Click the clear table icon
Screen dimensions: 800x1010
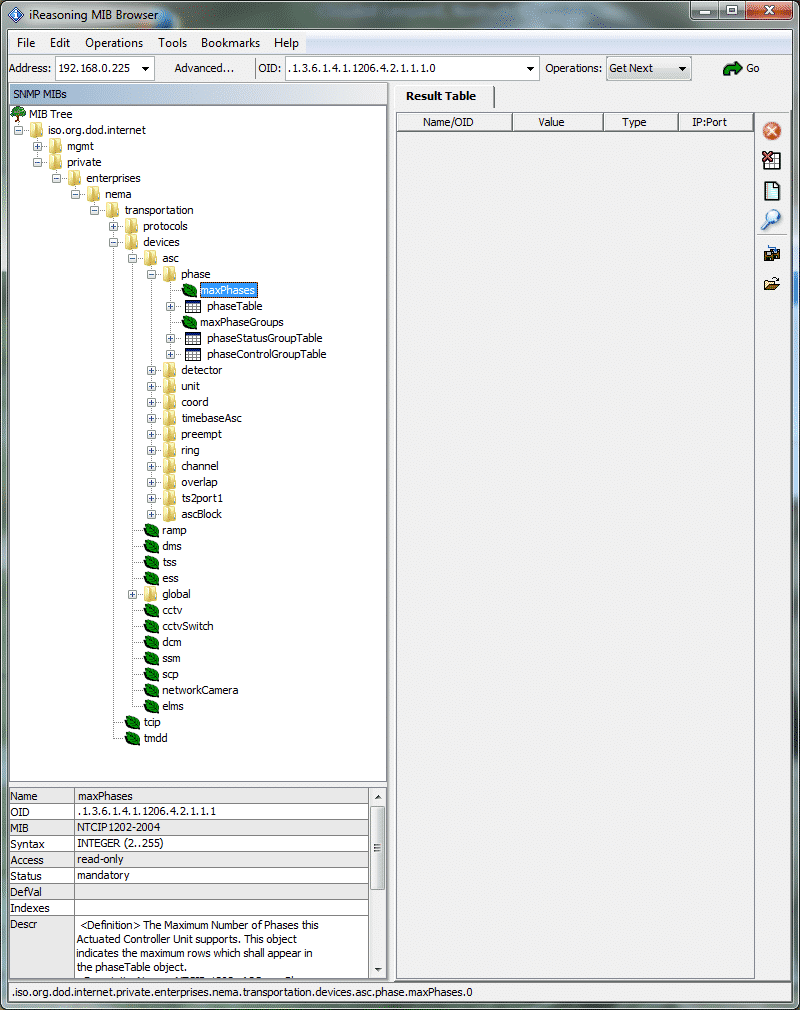tap(771, 161)
